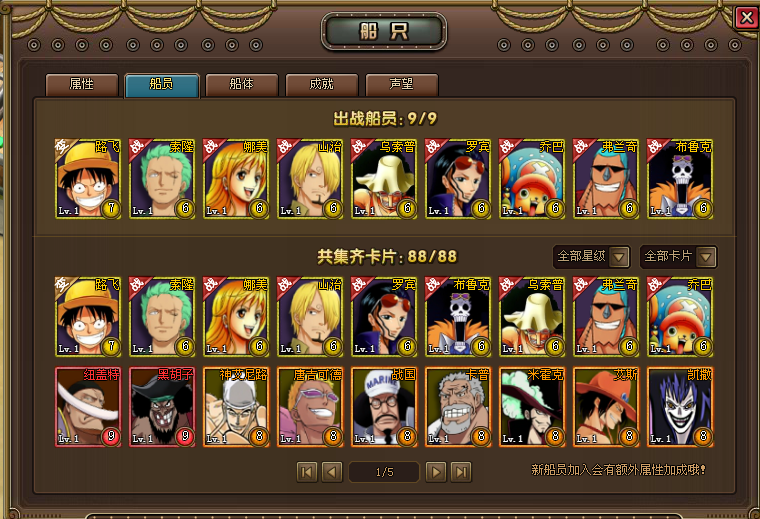Go to the next page arrow

(x=436, y=472)
